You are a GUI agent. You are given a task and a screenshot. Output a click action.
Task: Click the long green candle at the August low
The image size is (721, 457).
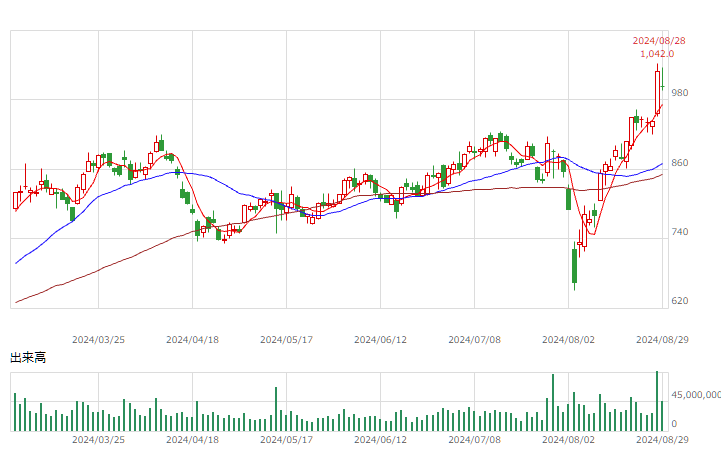coord(574,266)
